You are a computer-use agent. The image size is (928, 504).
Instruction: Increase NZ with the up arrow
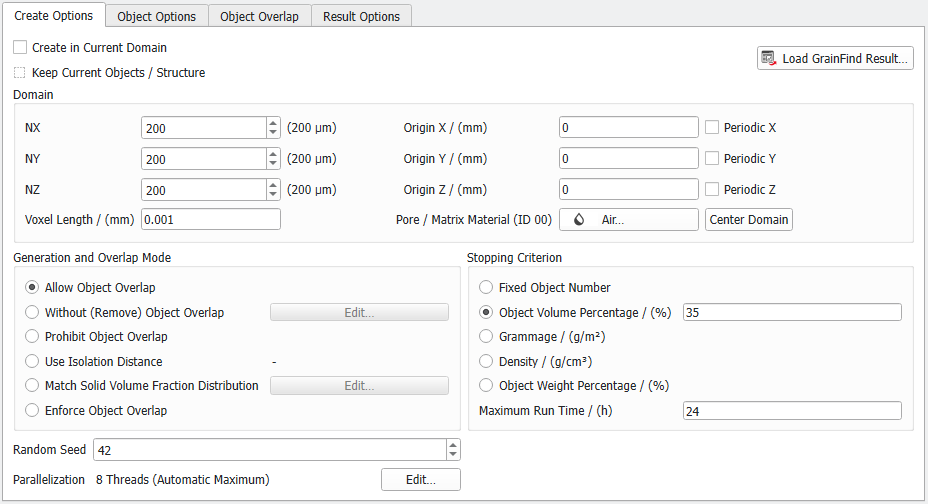pos(273,185)
